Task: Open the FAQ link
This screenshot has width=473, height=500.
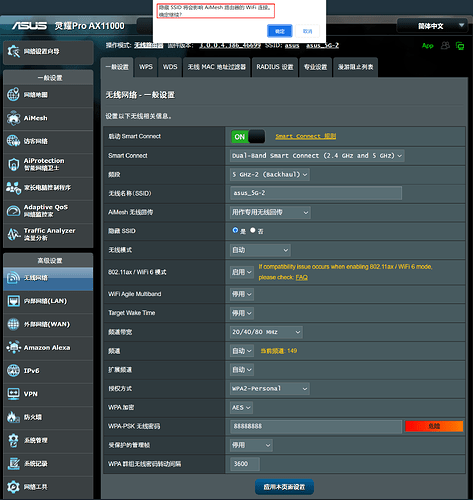Action: (x=302, y=277)
